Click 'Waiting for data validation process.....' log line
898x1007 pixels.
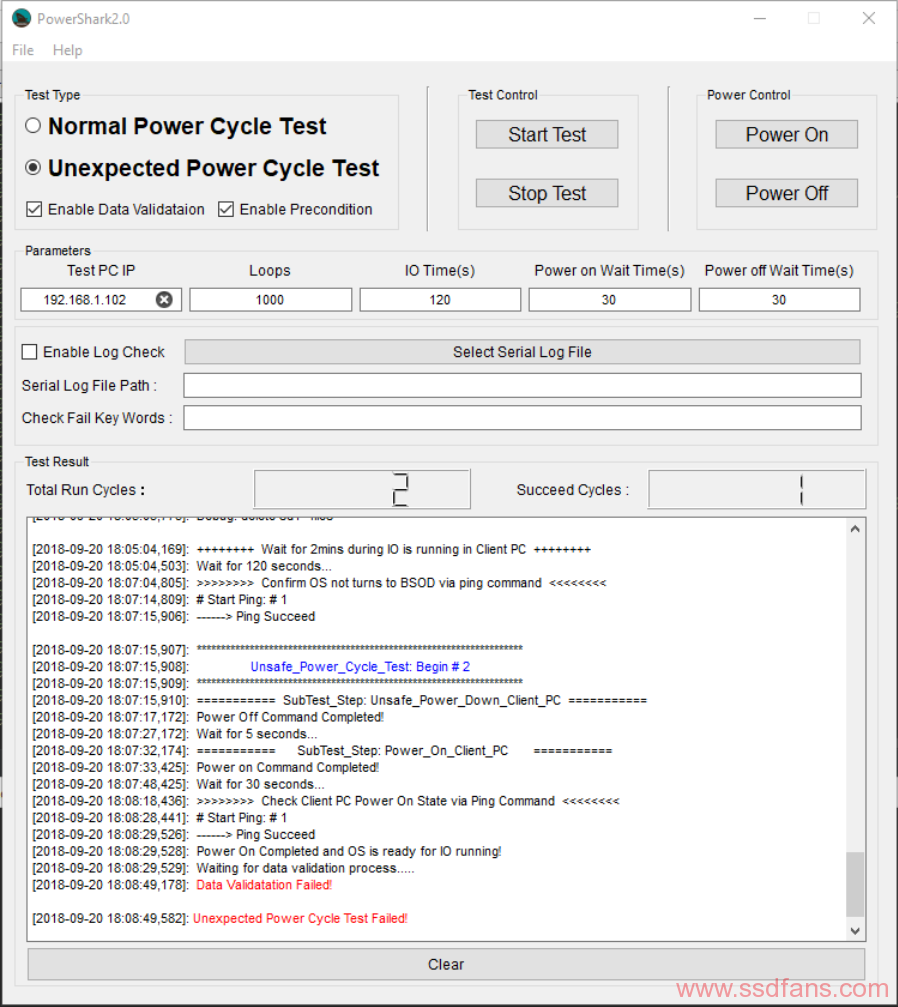click(x=305, y=868)
